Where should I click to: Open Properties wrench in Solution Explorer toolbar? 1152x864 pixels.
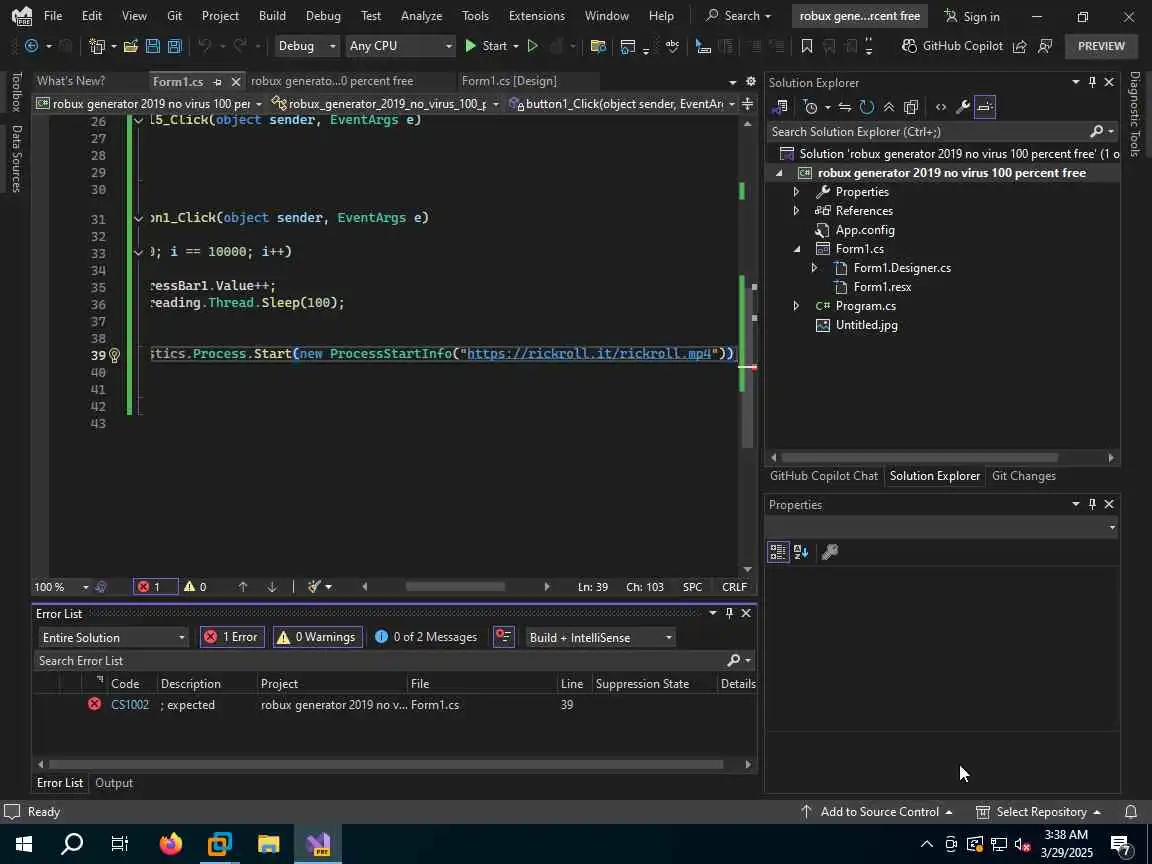click(962, 107)
